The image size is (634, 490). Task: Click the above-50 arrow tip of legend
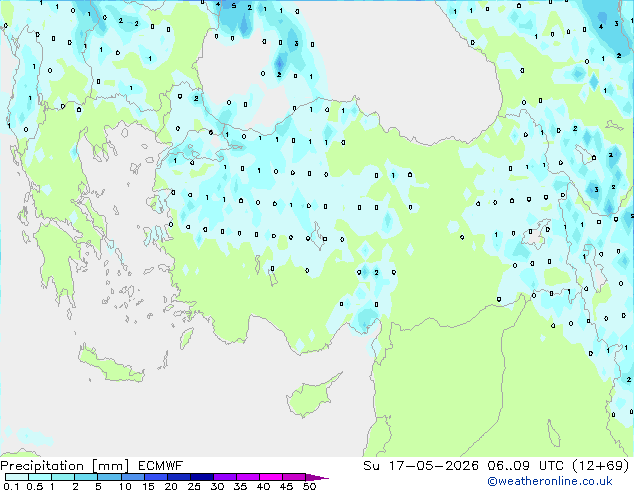(317, 477)
